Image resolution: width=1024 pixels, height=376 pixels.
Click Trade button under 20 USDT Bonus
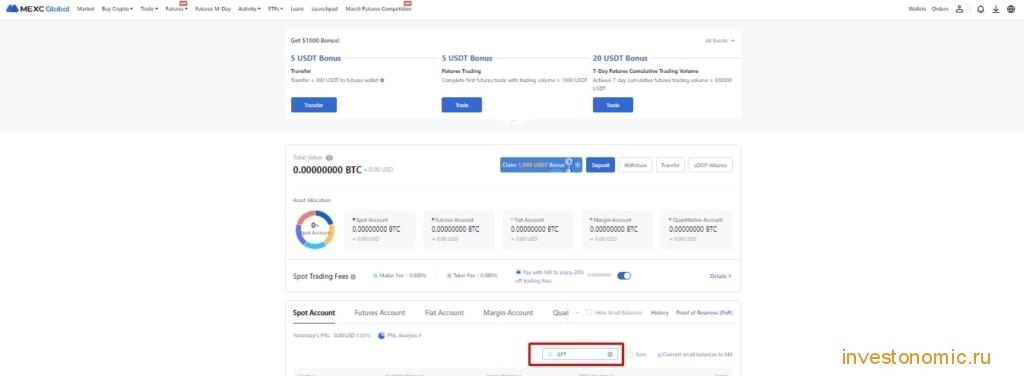(613, 104)
